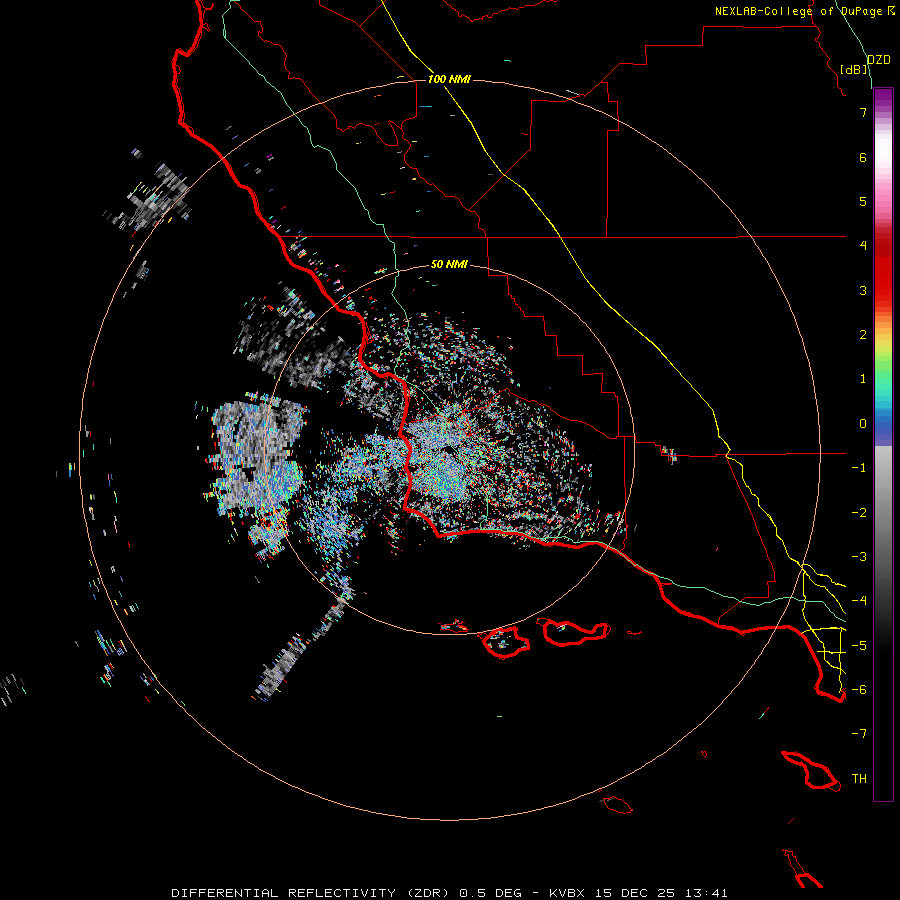Image resolution: width=900 pixels, height=900 pixels.
Task: Click the -7 dB scale label
Action: click(859, 734)
